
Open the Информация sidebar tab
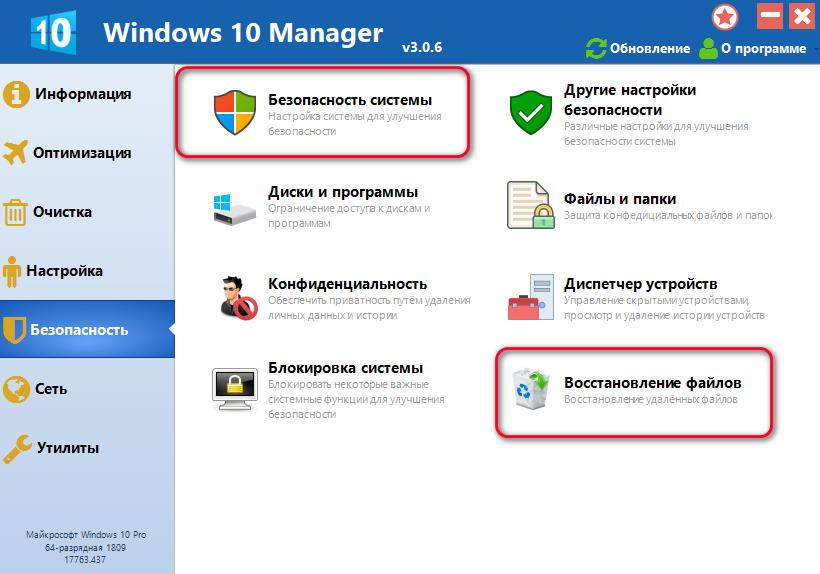click(x=83, y=95)
